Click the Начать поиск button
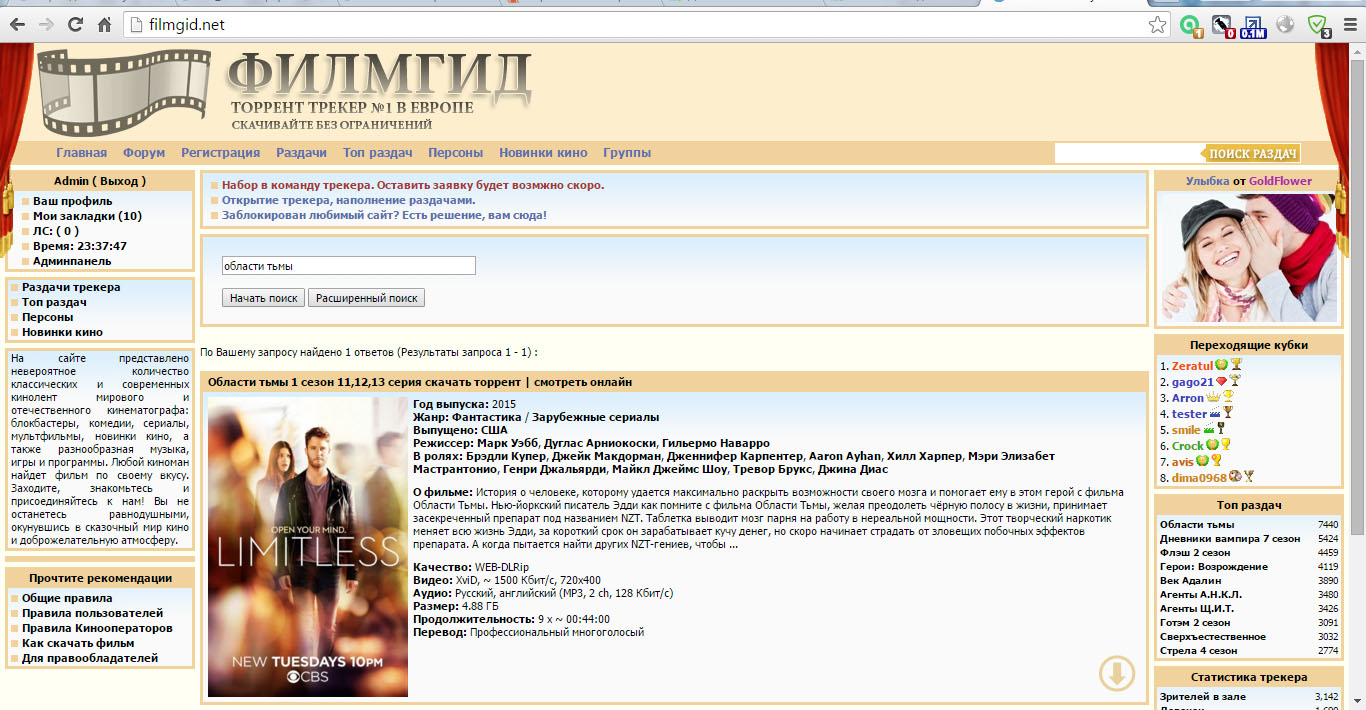 coord(264,298)
